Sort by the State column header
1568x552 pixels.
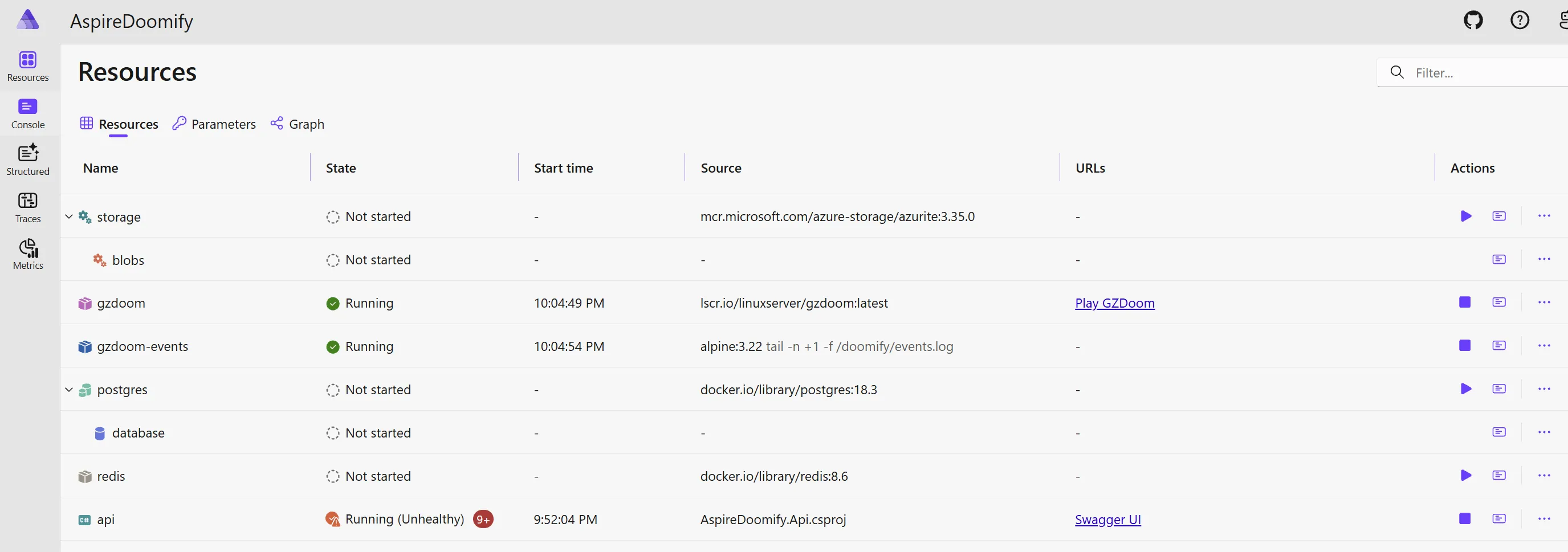(x=341, y=168)
